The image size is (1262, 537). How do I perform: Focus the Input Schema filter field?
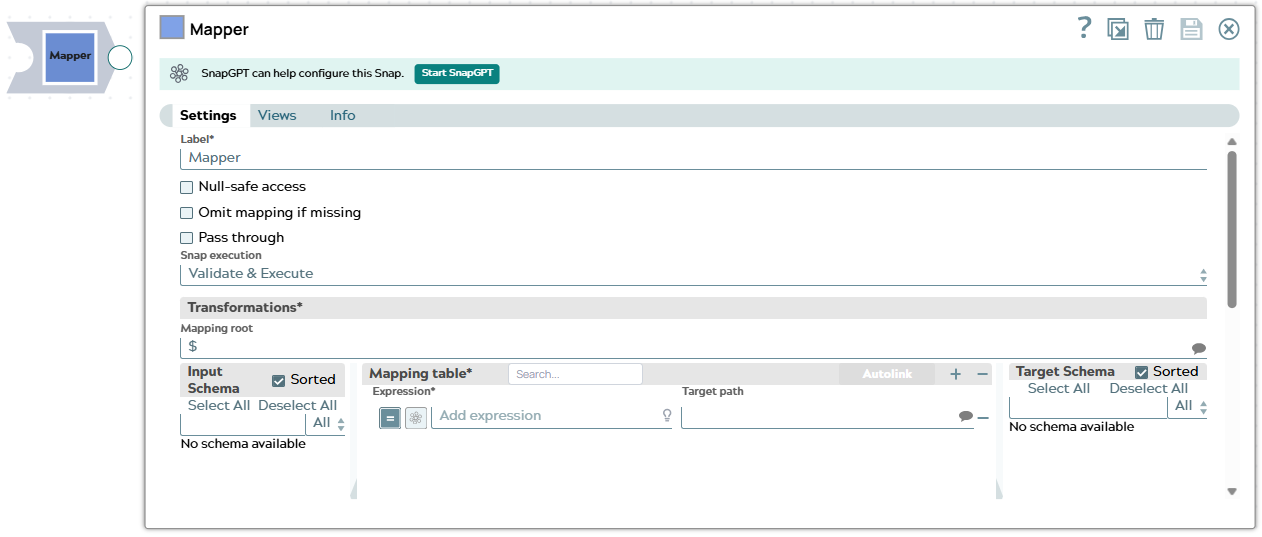click(x=243, y=423)
